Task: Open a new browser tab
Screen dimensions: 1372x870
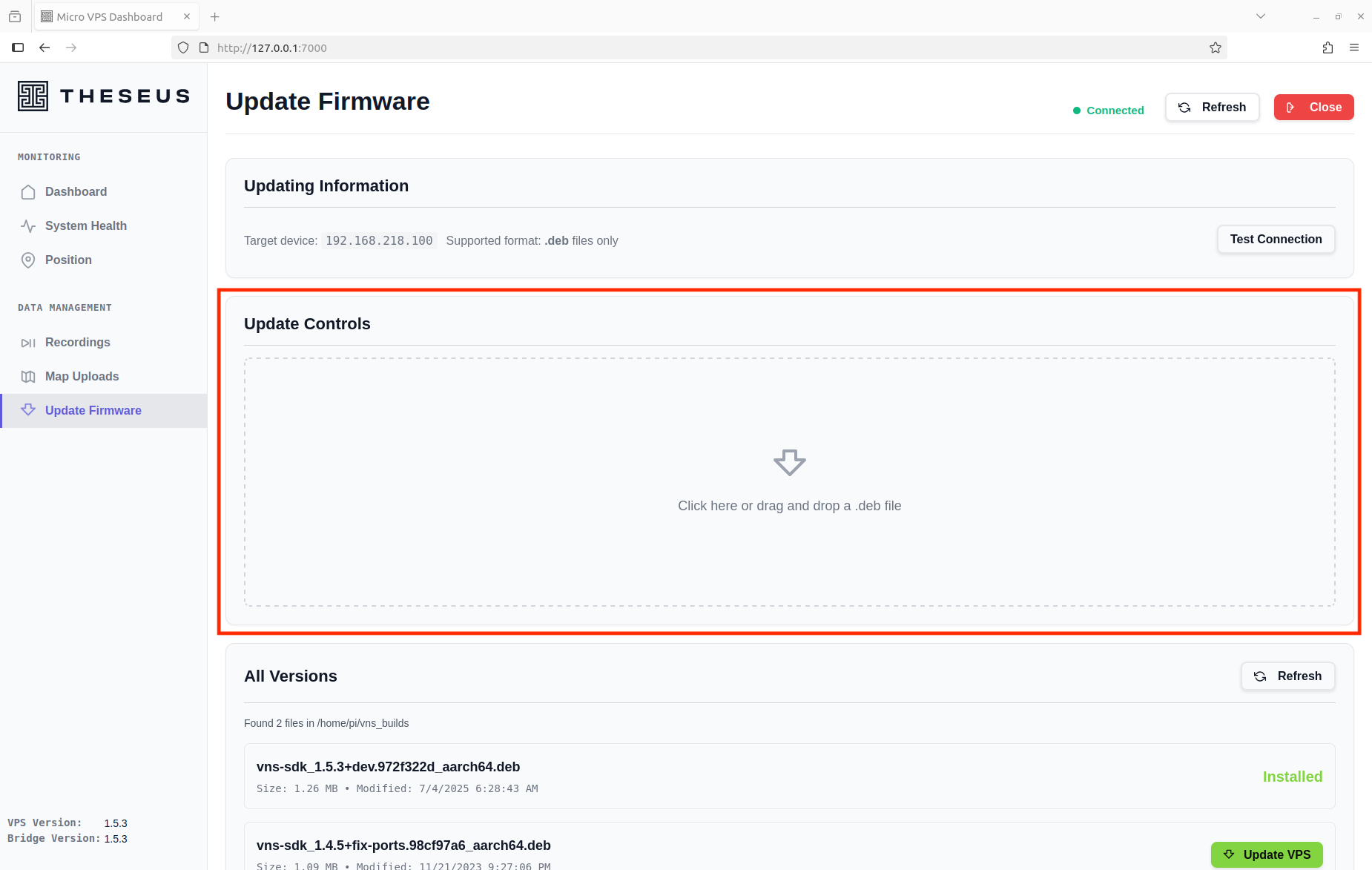Action: point(215,17)
